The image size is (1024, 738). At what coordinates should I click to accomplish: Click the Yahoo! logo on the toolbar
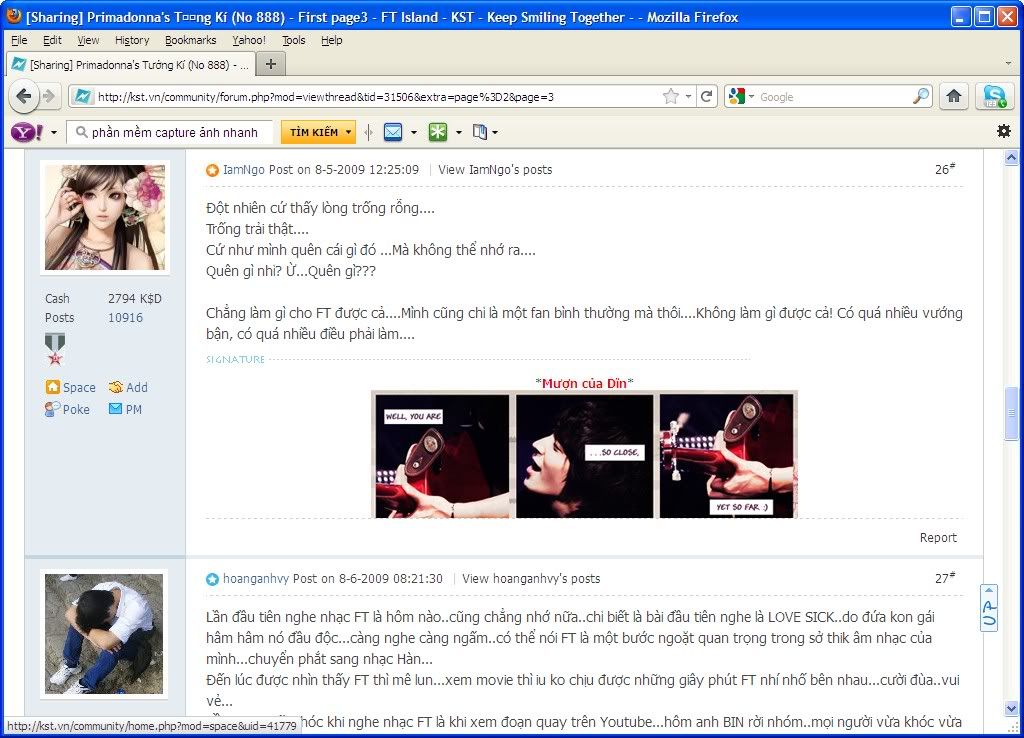coord(27,133)
